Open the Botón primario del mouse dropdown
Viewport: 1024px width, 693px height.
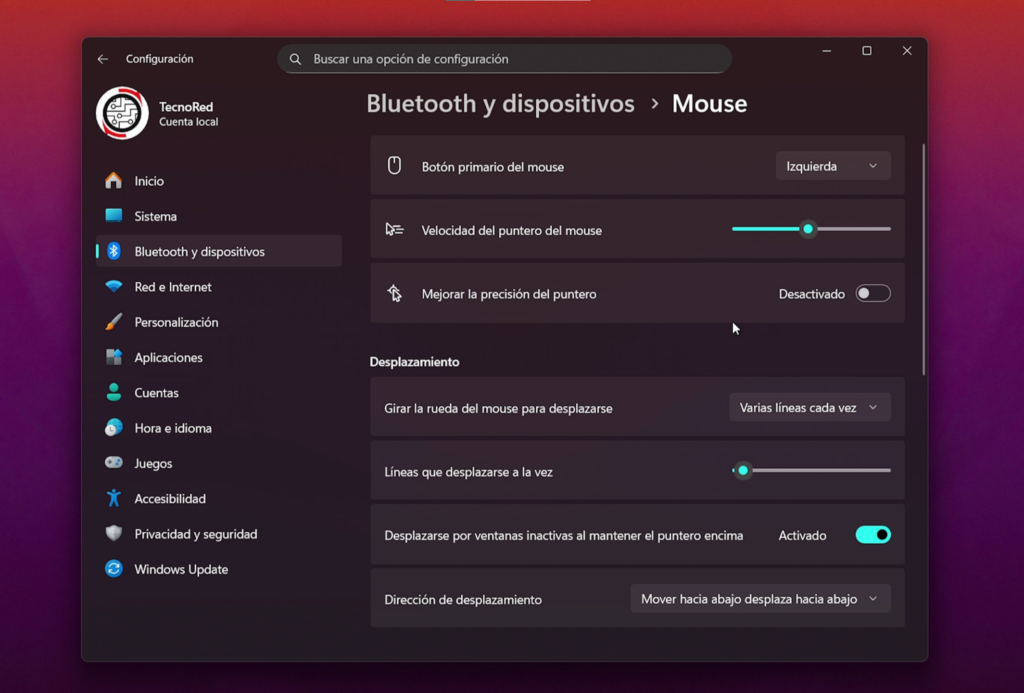833,165
